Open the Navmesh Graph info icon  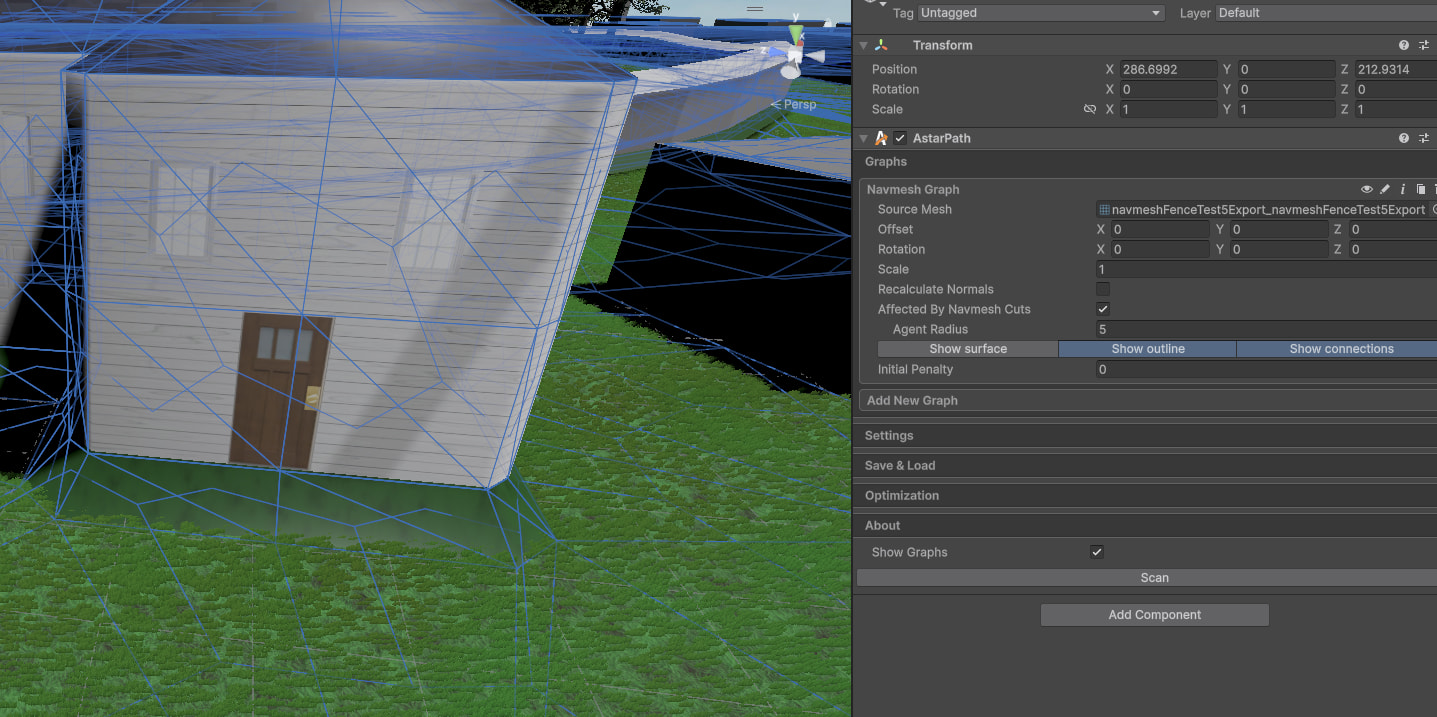(x=1403, y=189)
